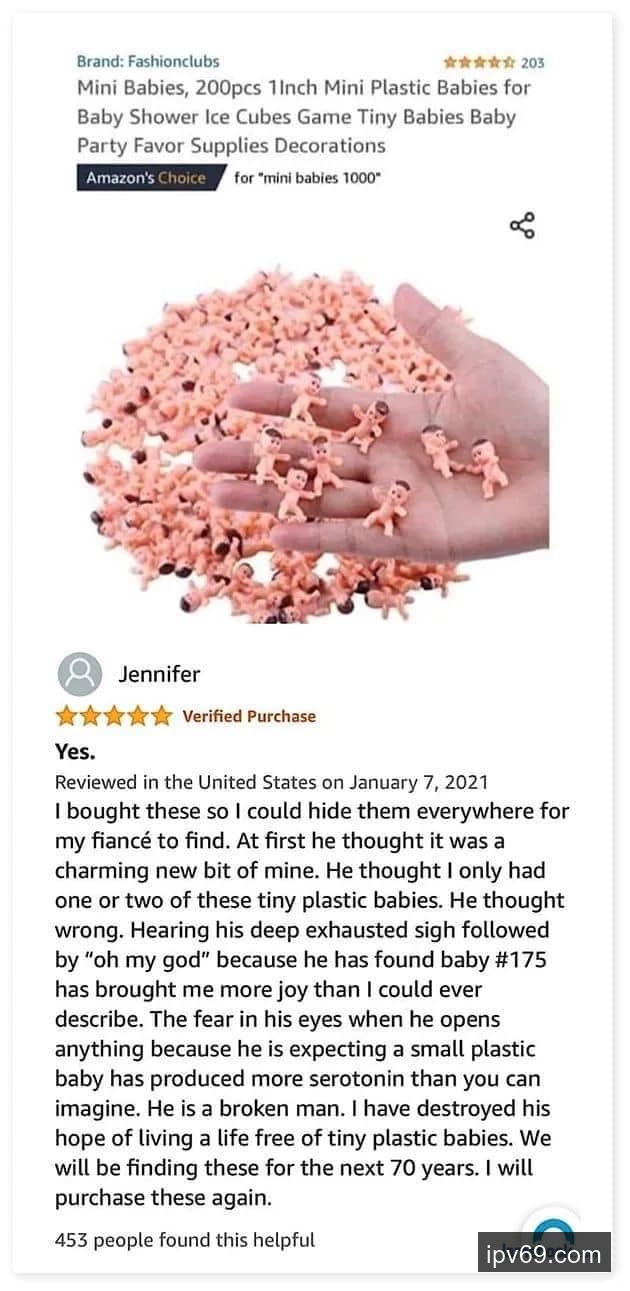Click the share icon above product image

tap(522, 225)
